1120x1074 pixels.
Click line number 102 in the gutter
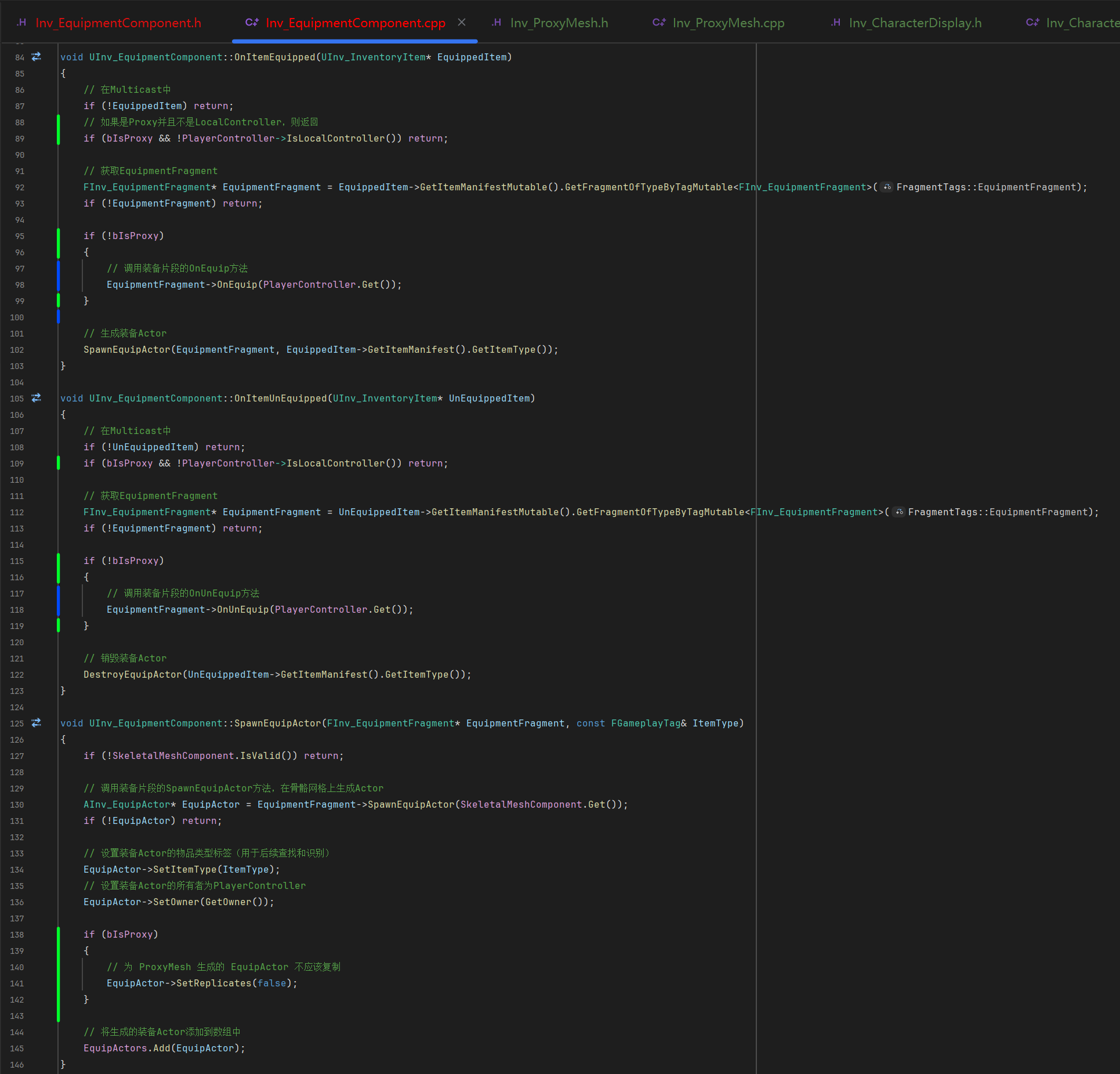tap(17, 350)
